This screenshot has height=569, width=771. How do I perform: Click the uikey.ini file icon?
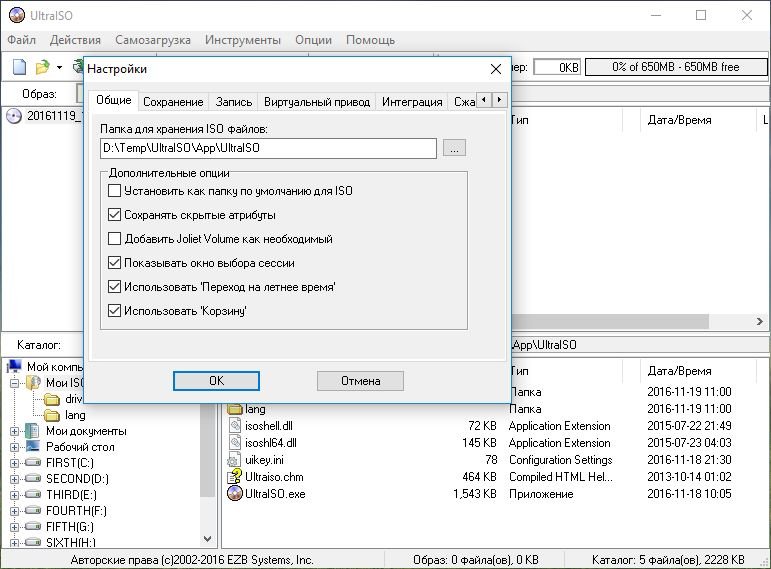pyautogui.click(x=234, y=460)
